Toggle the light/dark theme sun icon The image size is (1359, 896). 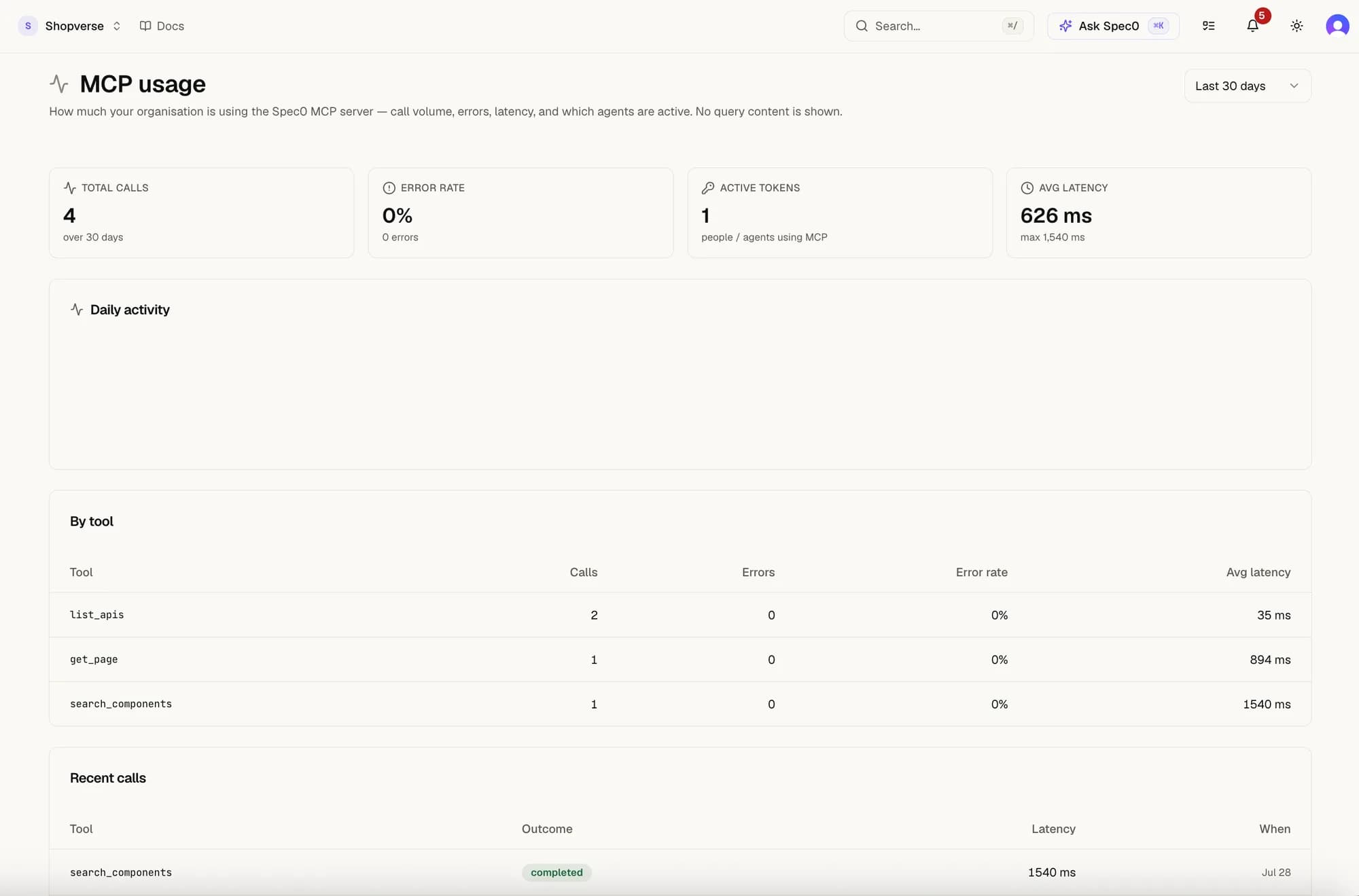click(1296, 26)
